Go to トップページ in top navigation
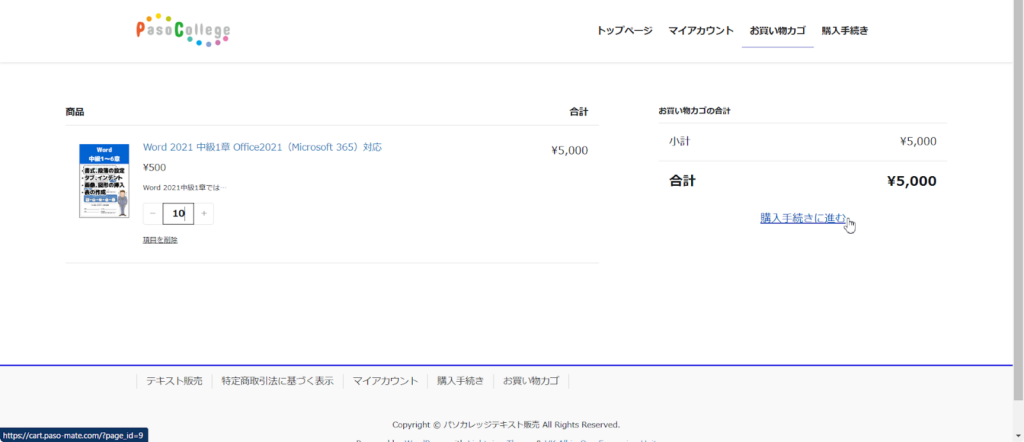Viewport: 1024px width, 442px height. (624, 31)
